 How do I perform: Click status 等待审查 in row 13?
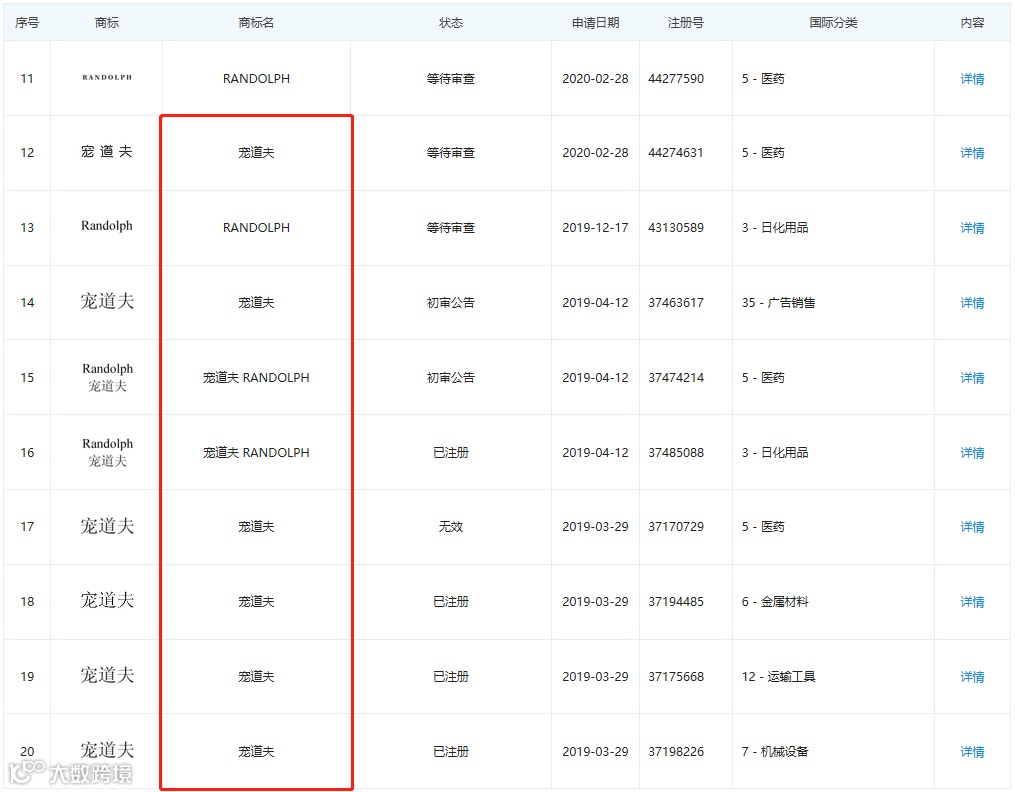(451, 228)
